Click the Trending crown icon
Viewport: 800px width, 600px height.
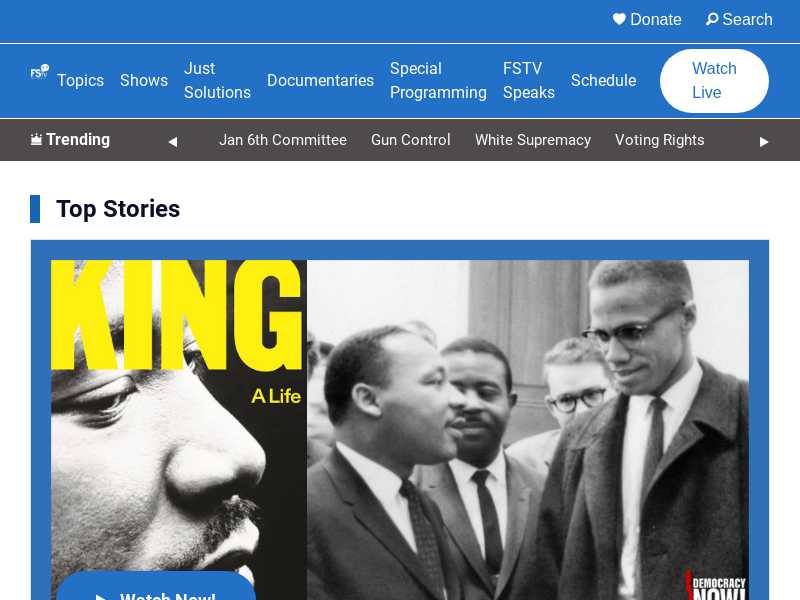(x=36, y=139)
